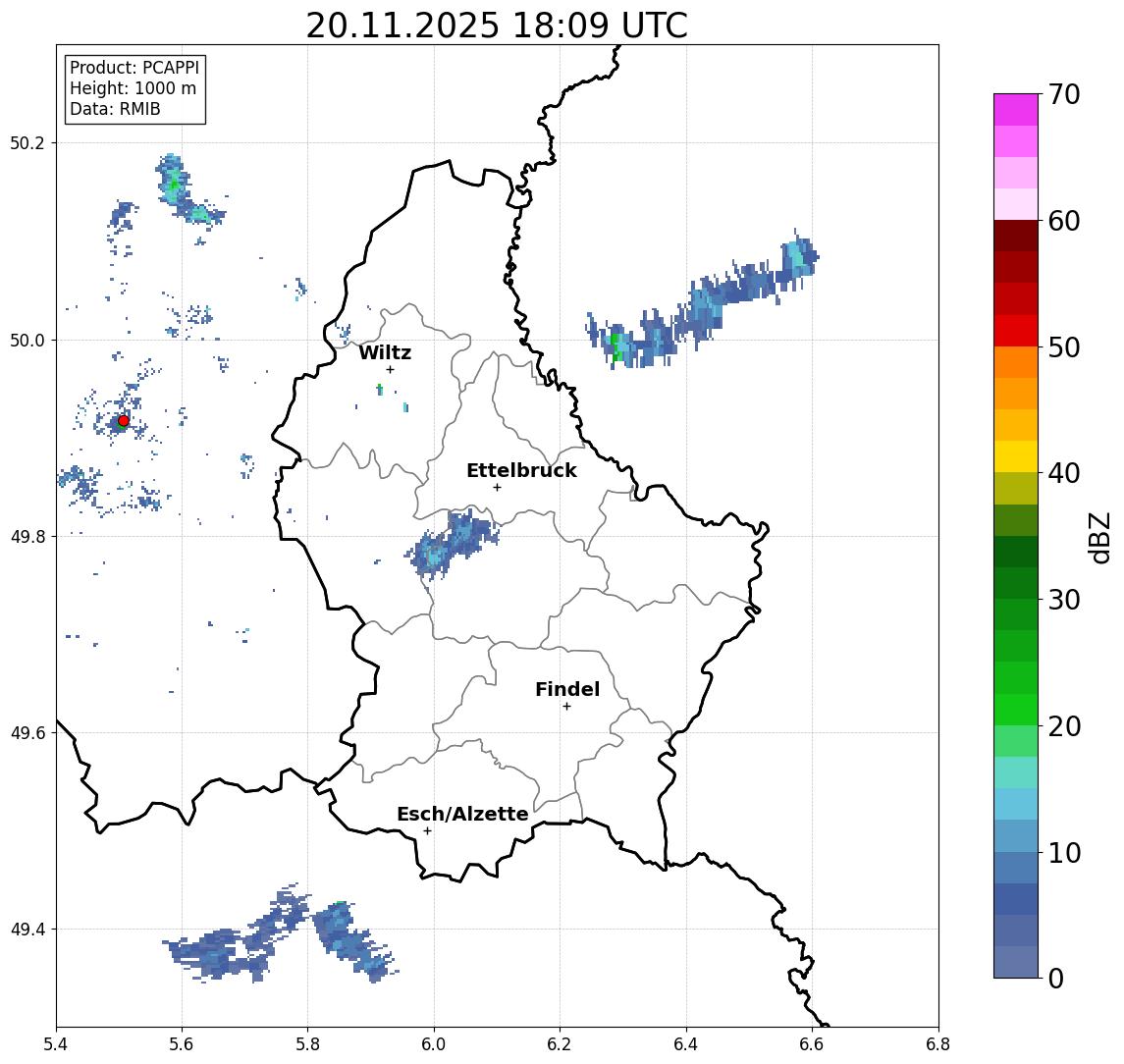Click the latitude axis label 49.6
Screen dimensions: 1124x1064
pyautogui.click(x=27, y=733)
